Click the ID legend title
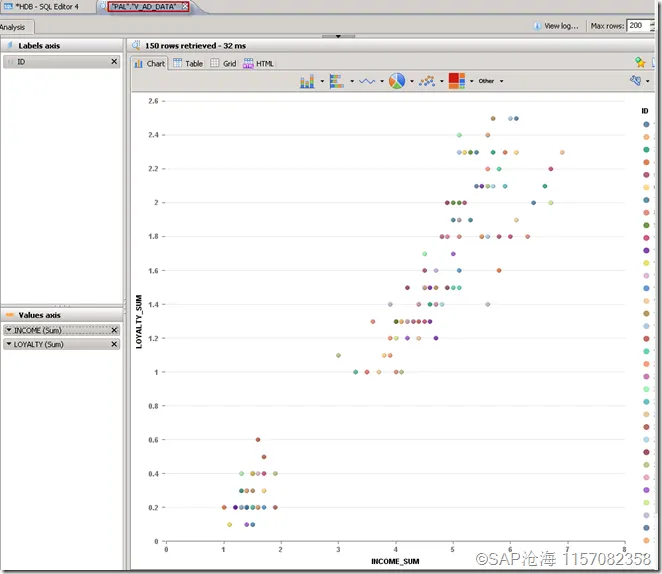662x574 pixels. click(x=645, y=111)
